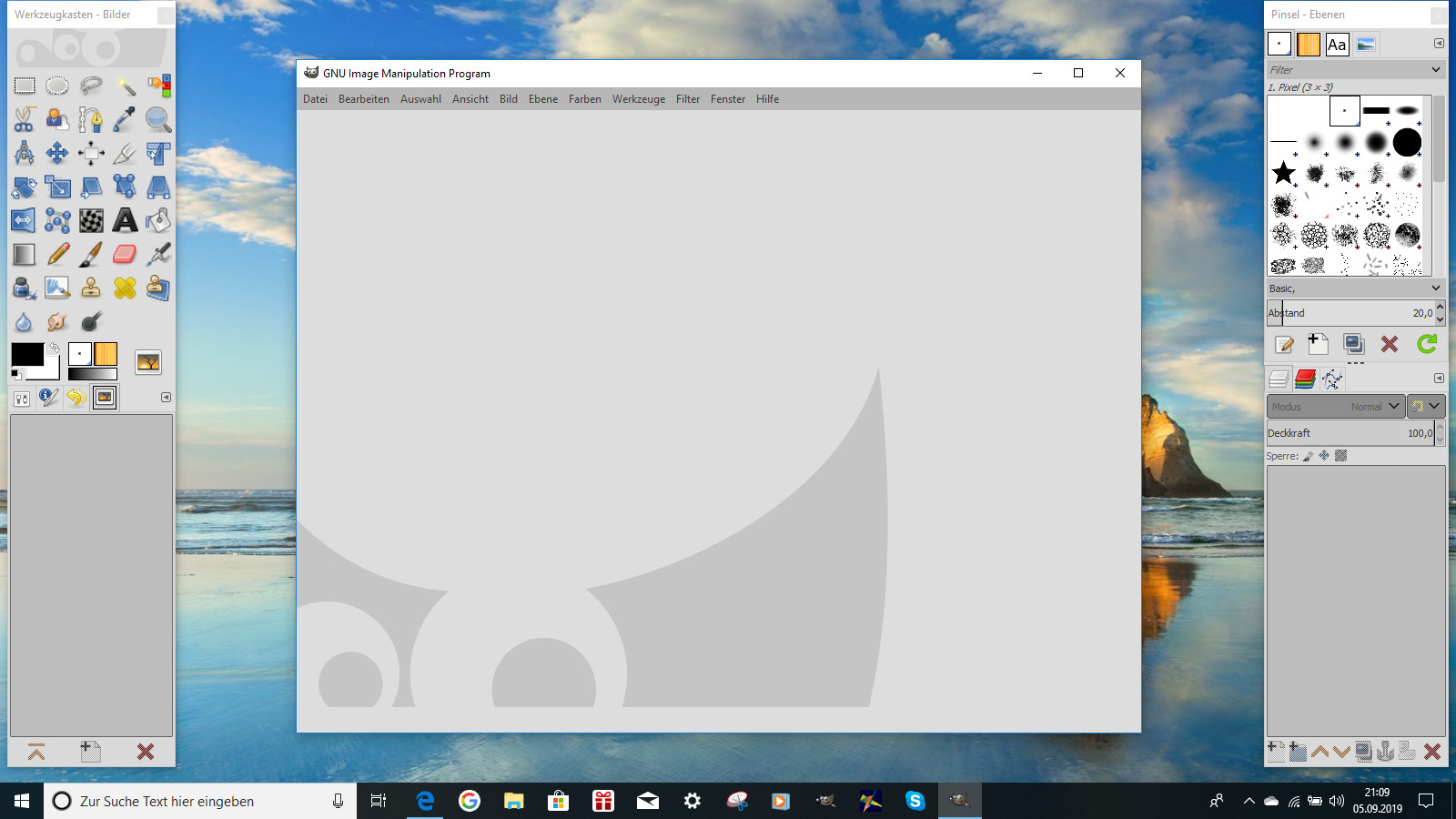Adjust the Deckkraft opacity slider
This screenshot has width=1456, height=819.
tap(1350, 433)
